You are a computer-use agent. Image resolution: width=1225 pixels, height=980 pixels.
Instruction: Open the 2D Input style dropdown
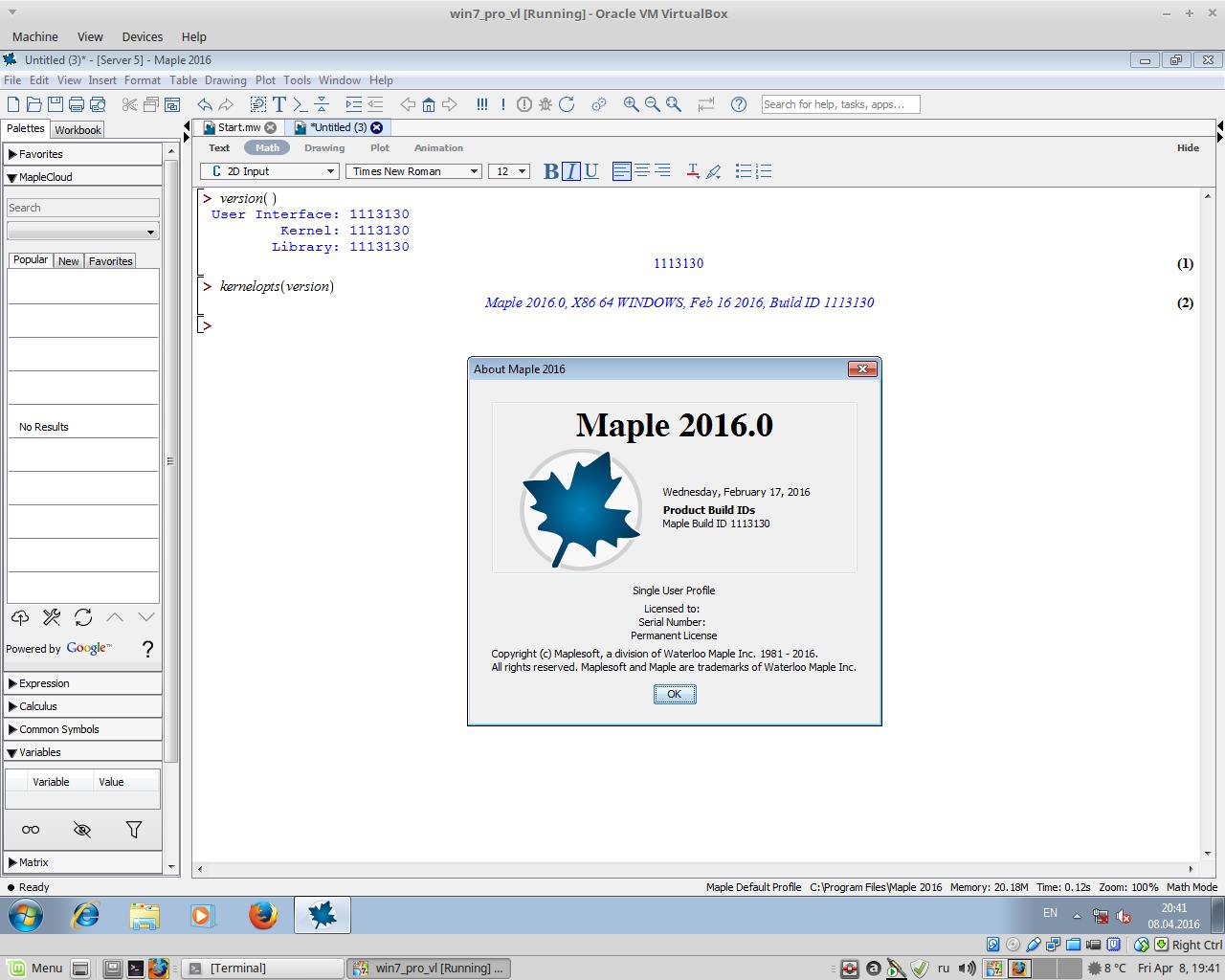269,171
